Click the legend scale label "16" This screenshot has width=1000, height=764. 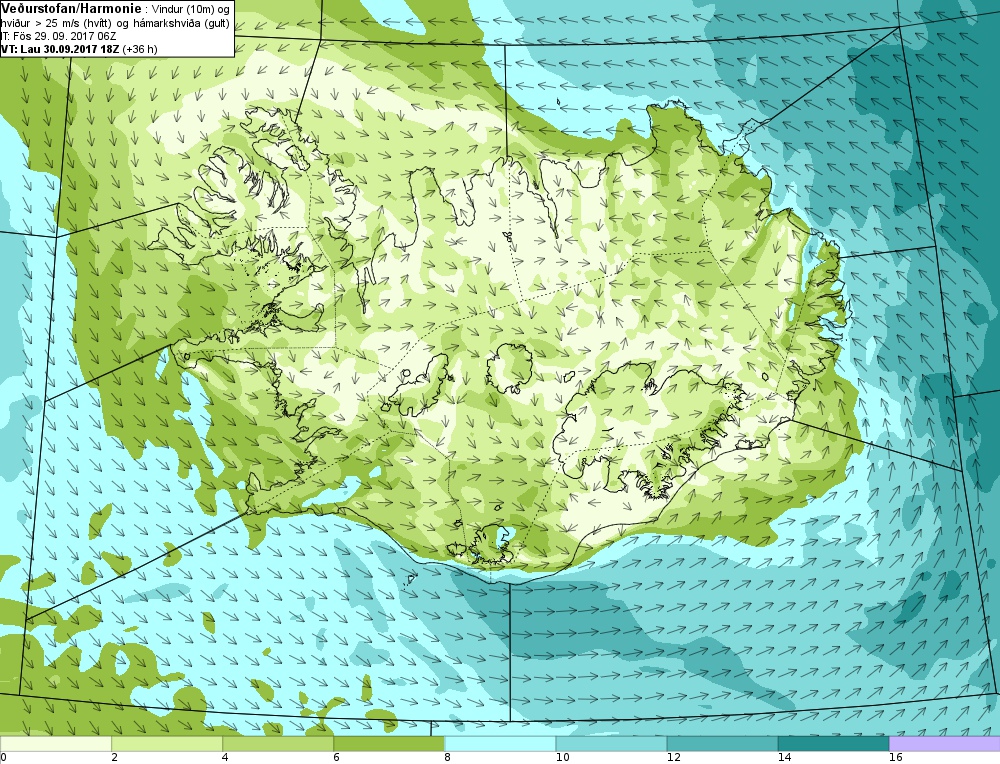[895, 758]
